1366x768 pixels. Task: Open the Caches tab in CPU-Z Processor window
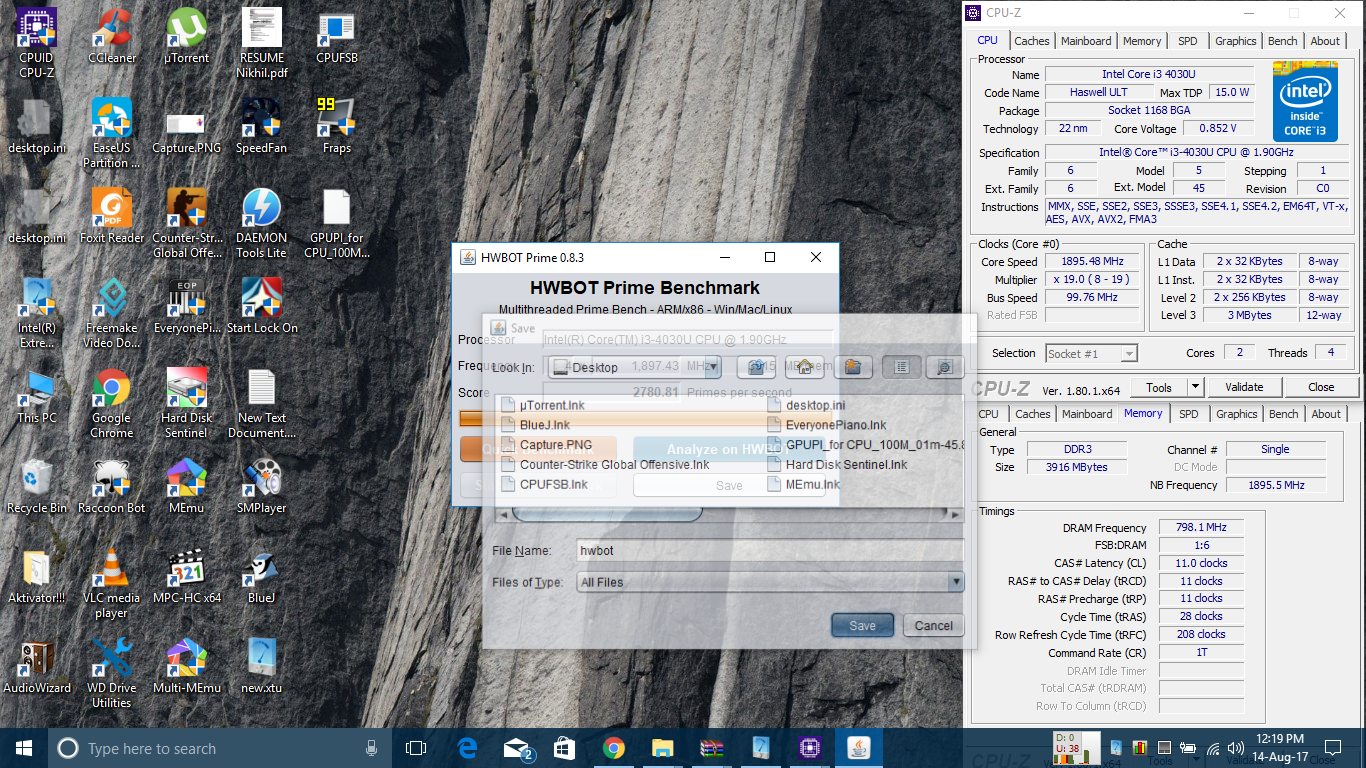1032,41
